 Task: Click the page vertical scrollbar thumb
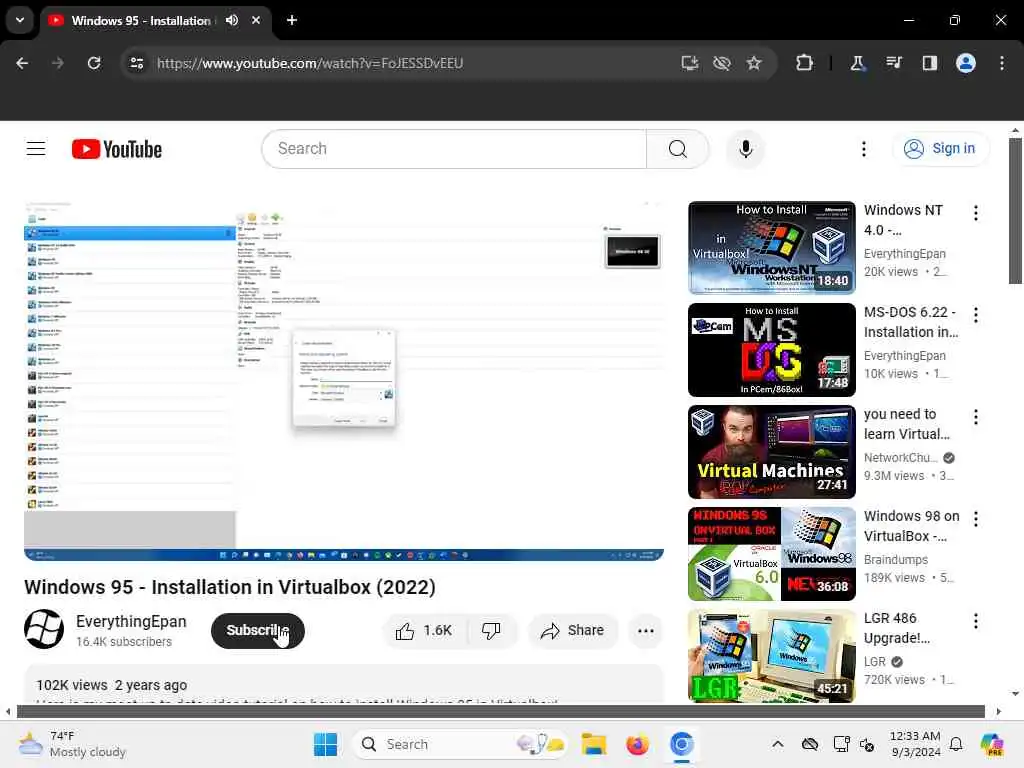(x=1015, y=210)
